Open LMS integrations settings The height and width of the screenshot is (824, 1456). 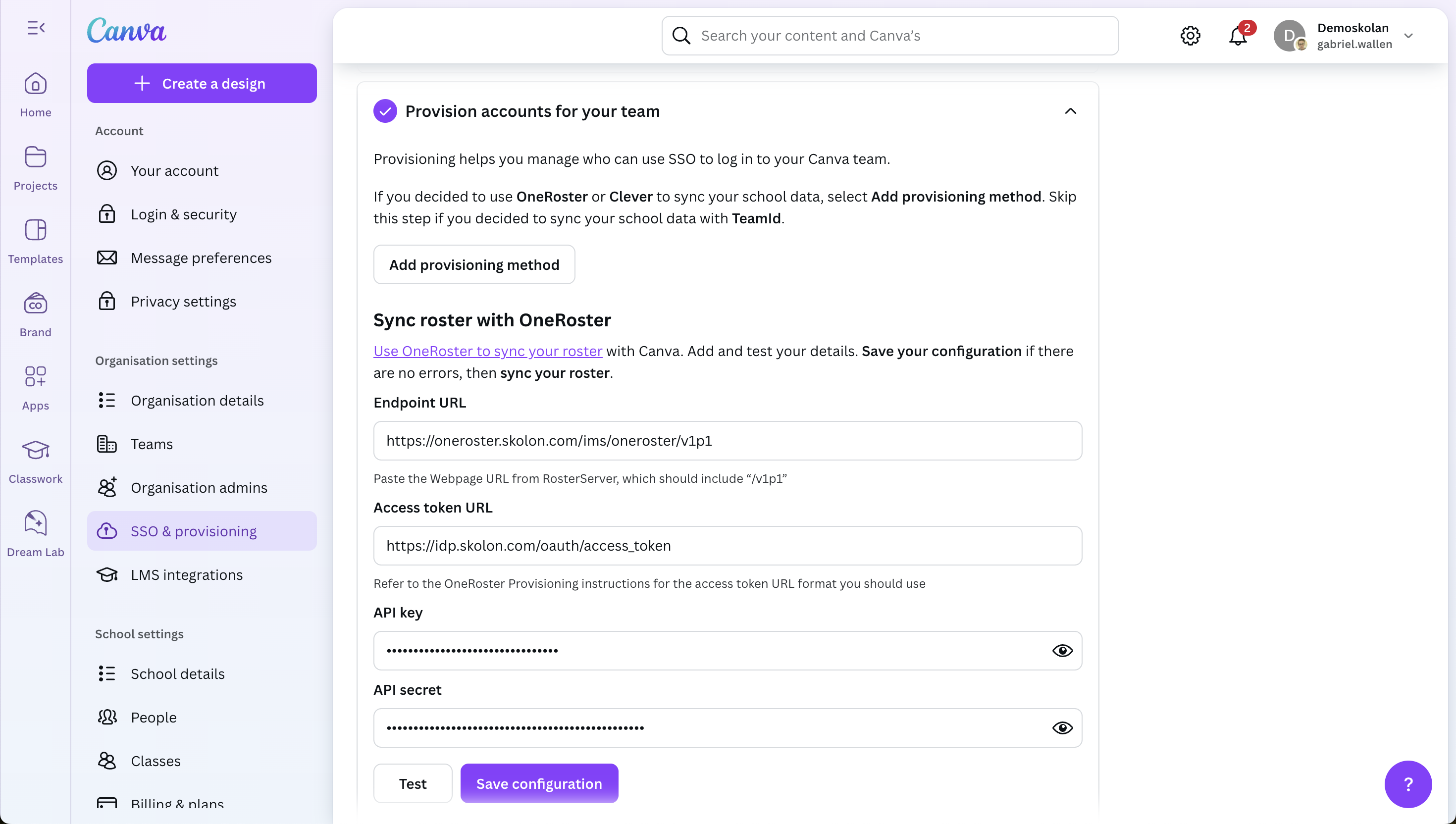click(186, 575)
